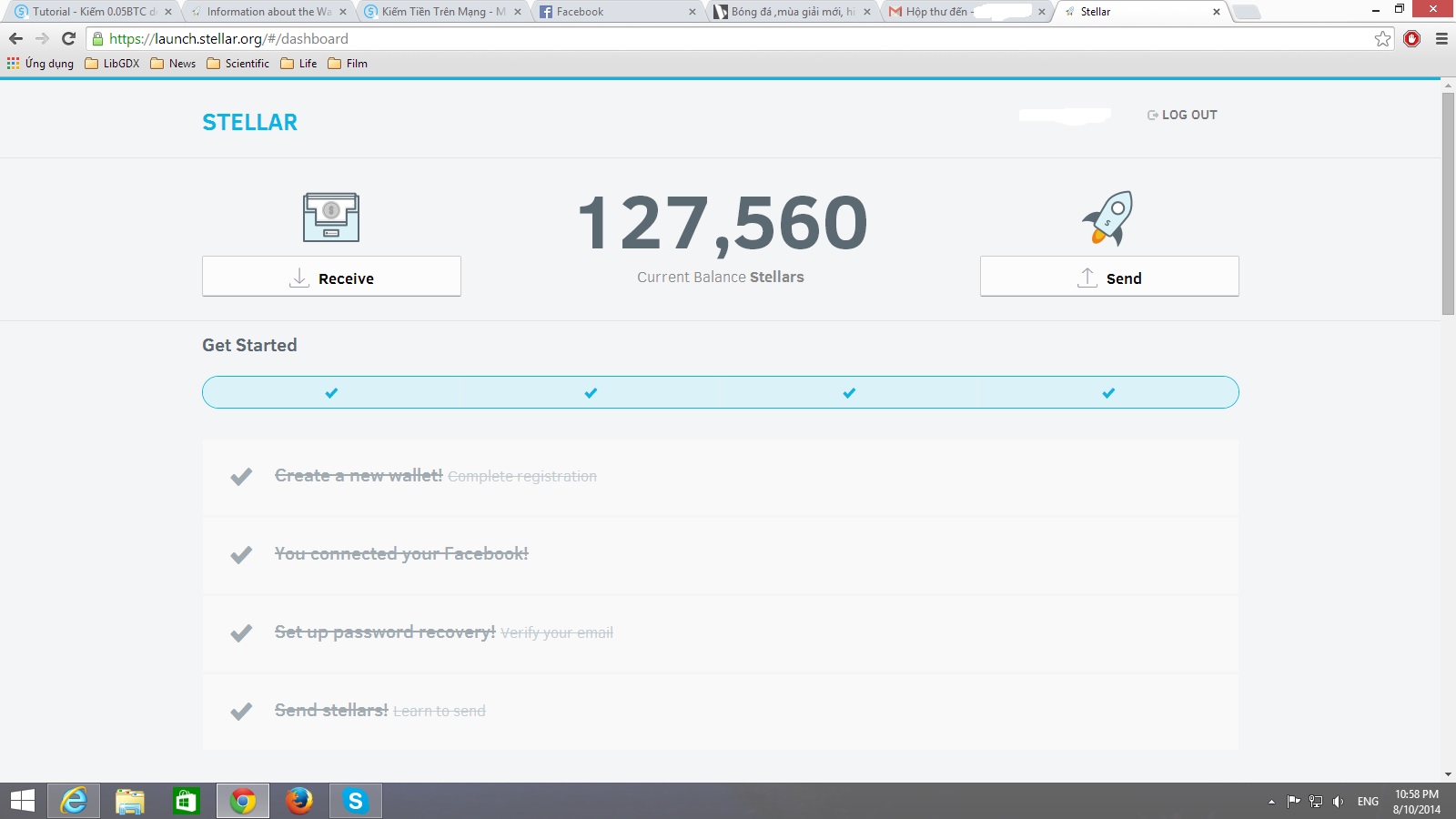Click checkmark beside You connected your Facebook
The height and width of the screenshot is (819, 1456).
241,555
